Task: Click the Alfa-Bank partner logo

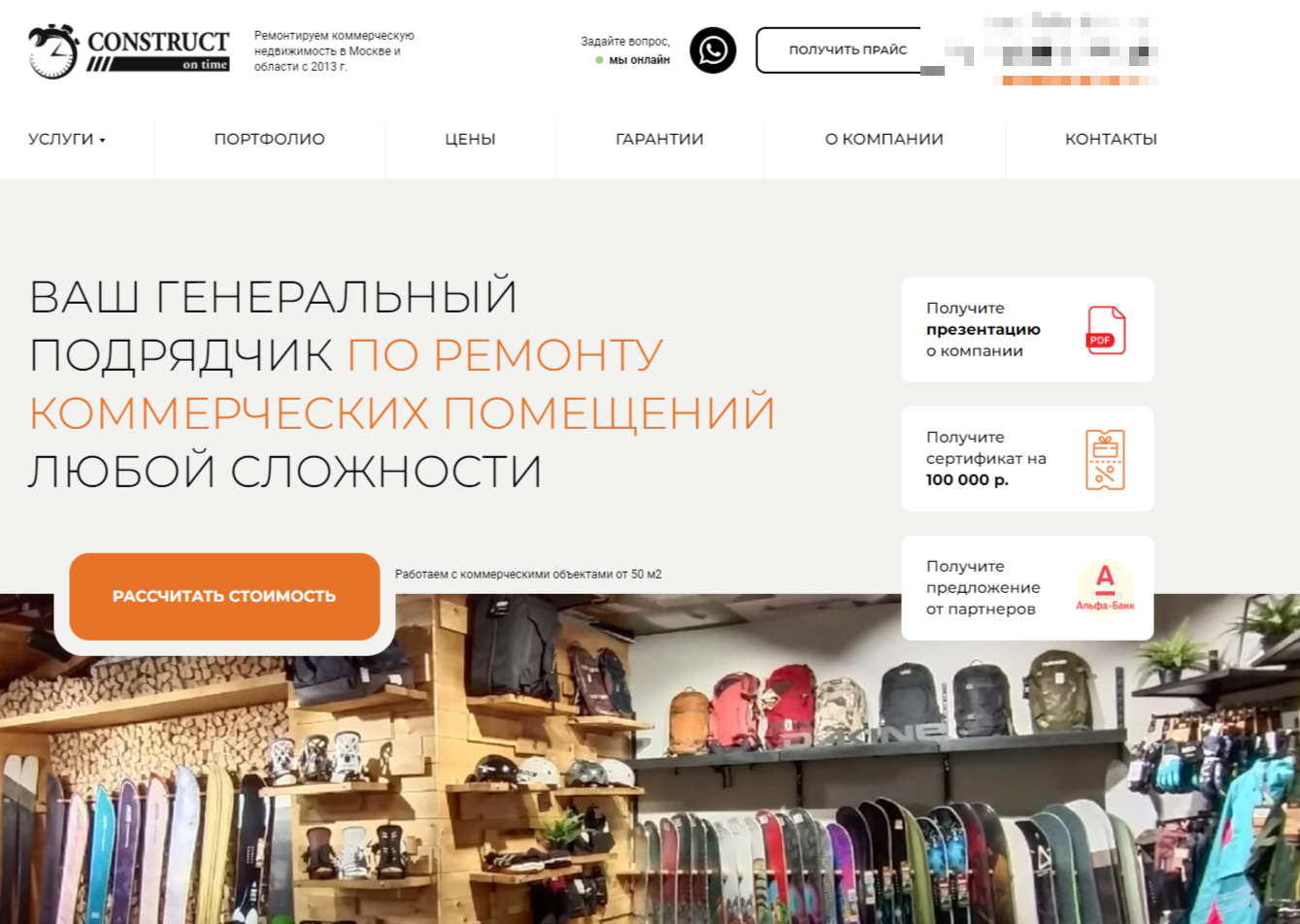Action: [x=1105, y=587]
